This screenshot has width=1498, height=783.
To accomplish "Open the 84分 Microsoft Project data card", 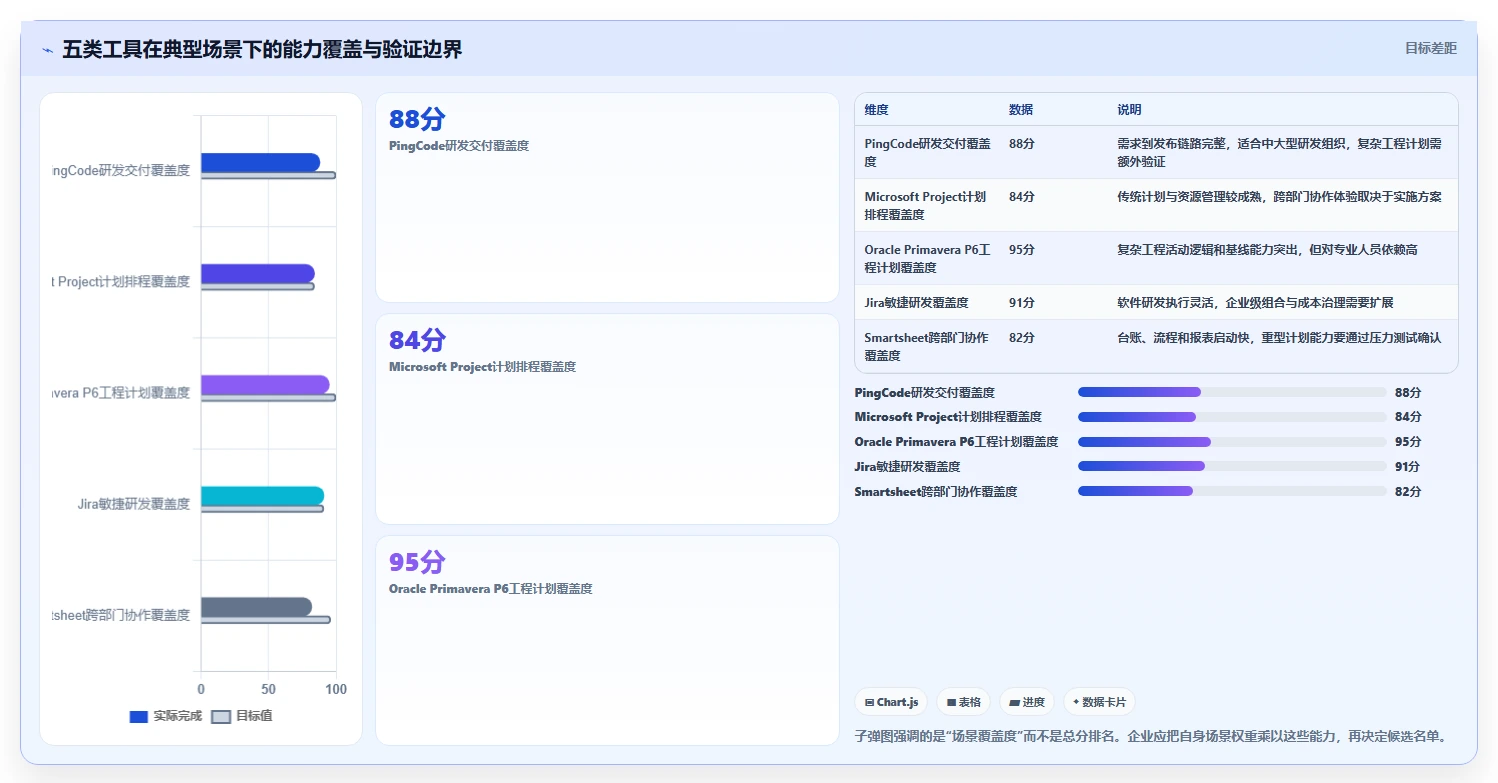I will pyautogui.click(x=607, y=419).
